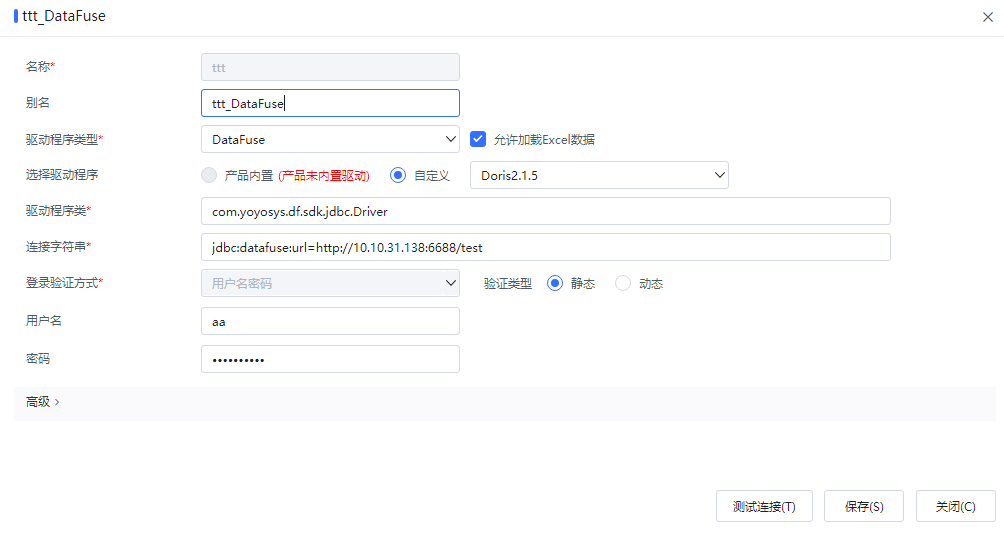The width and height of the screenshot is (1004, 535).
Task: Open the 登录验证方式 dropdown
Action: click(330, 283)
